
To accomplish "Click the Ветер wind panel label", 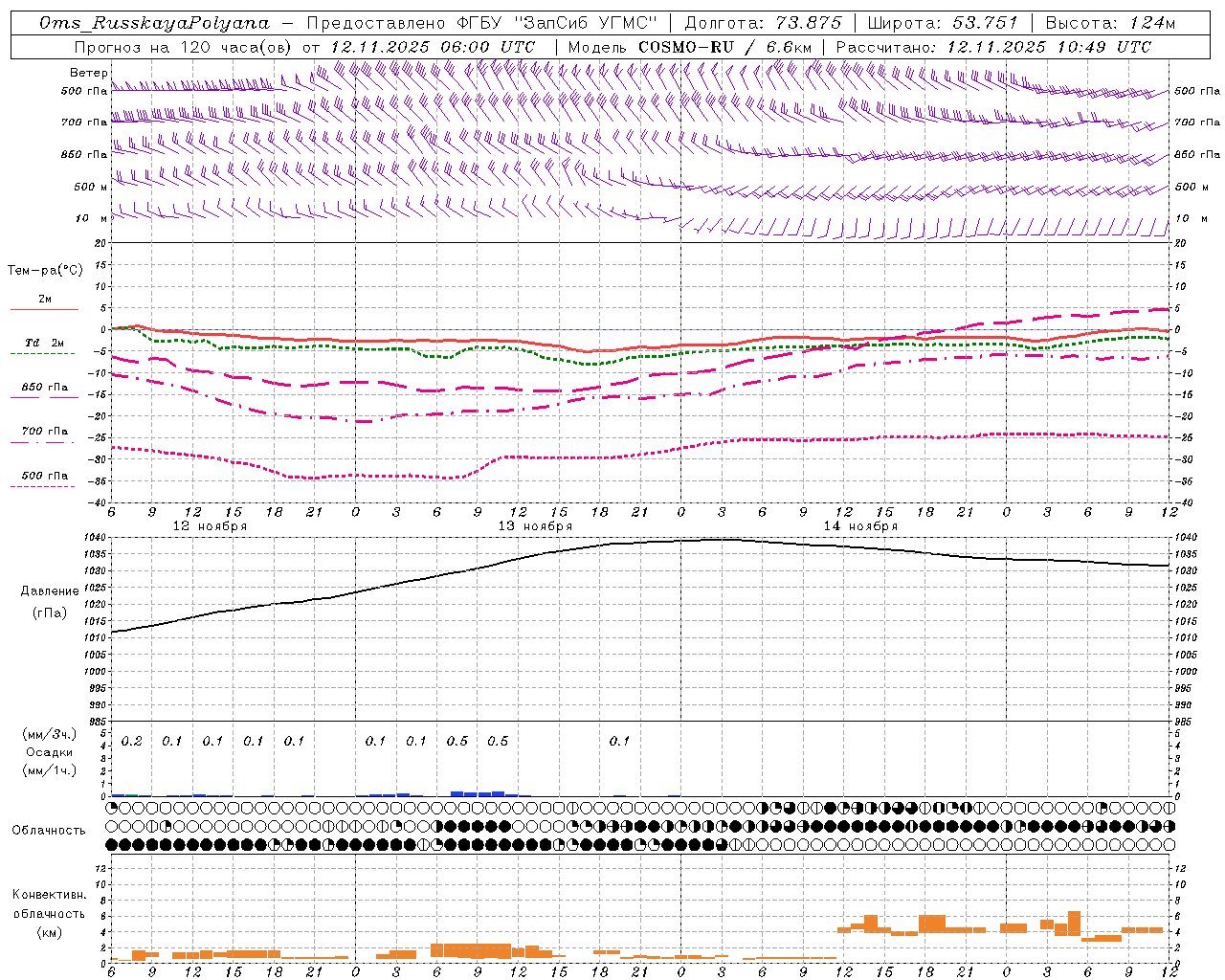I will (88, 73).
